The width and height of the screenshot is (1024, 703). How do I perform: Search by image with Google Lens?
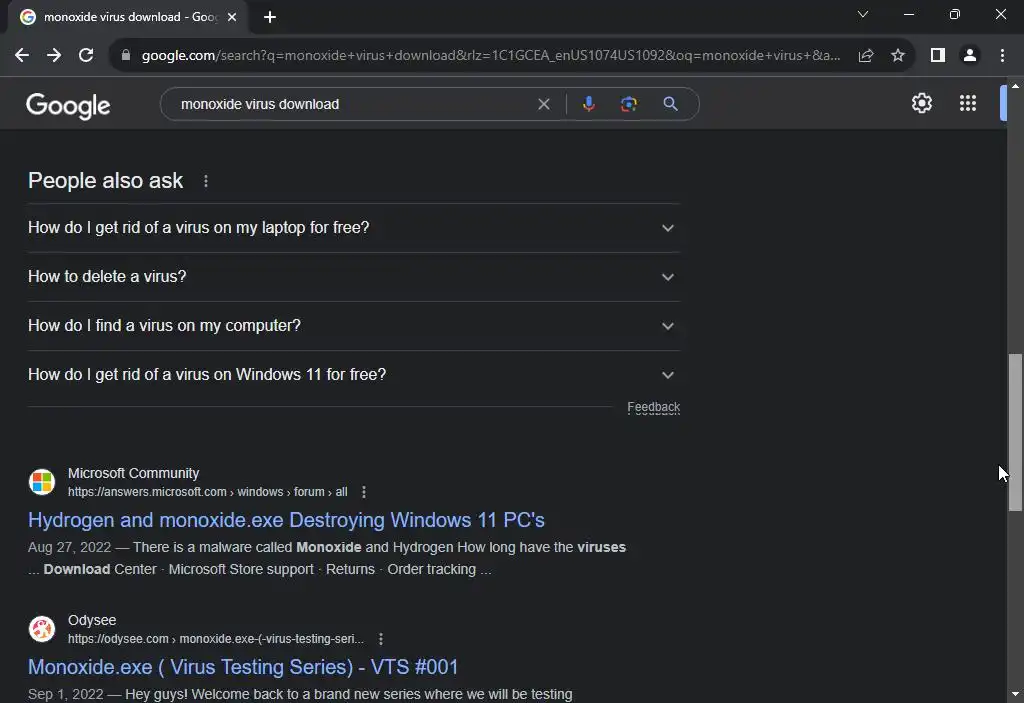(628, 104)
